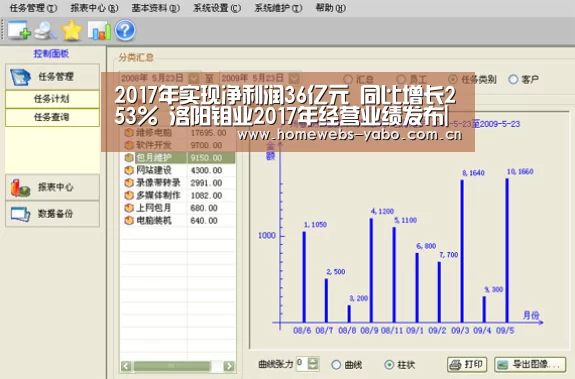
Task: Open 数据备份 sidebar section
Action: click(52, 214)
